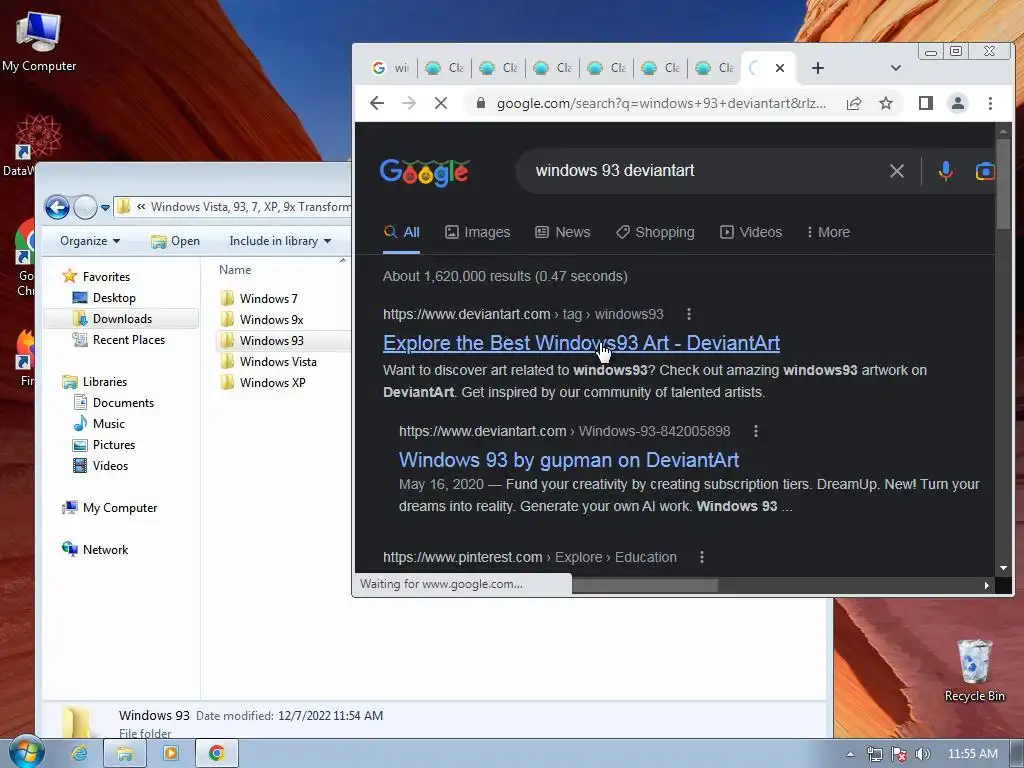Viewport: 1024px width, 768px height.
Task: Select Recent Places in Explorer sidebar
Action: [128, 340]
